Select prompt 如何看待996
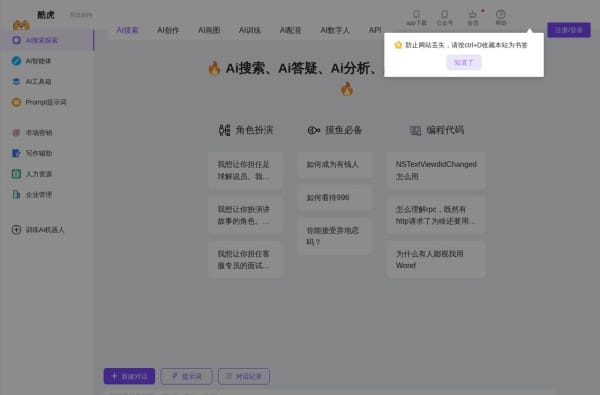Viewport: 600px width, 395px height. [x=335, y=198]
